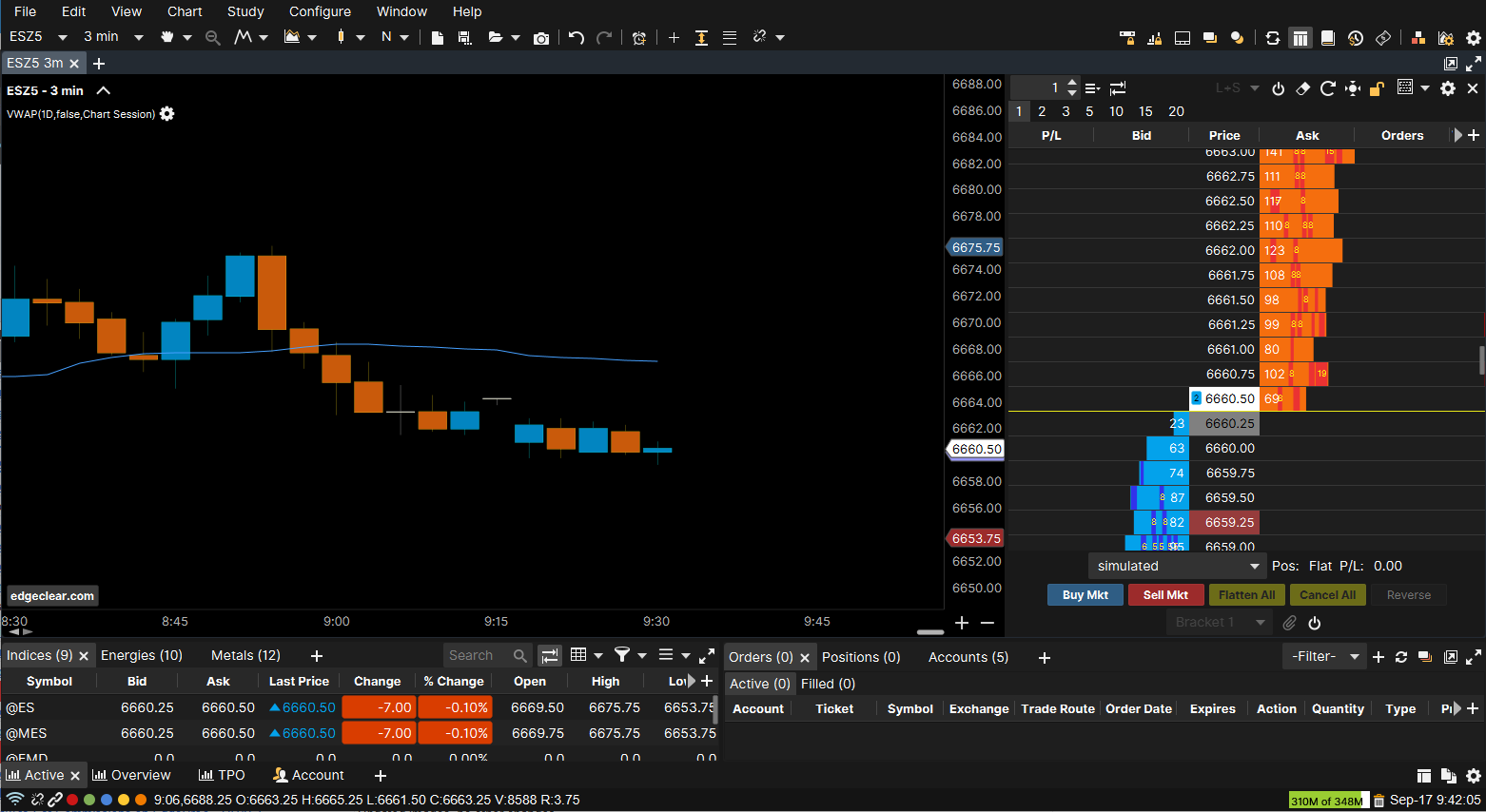1486x812 pixels.
Task: Open the -Filter- dropdown in orders panel
Action: [x=1326, y=657]
